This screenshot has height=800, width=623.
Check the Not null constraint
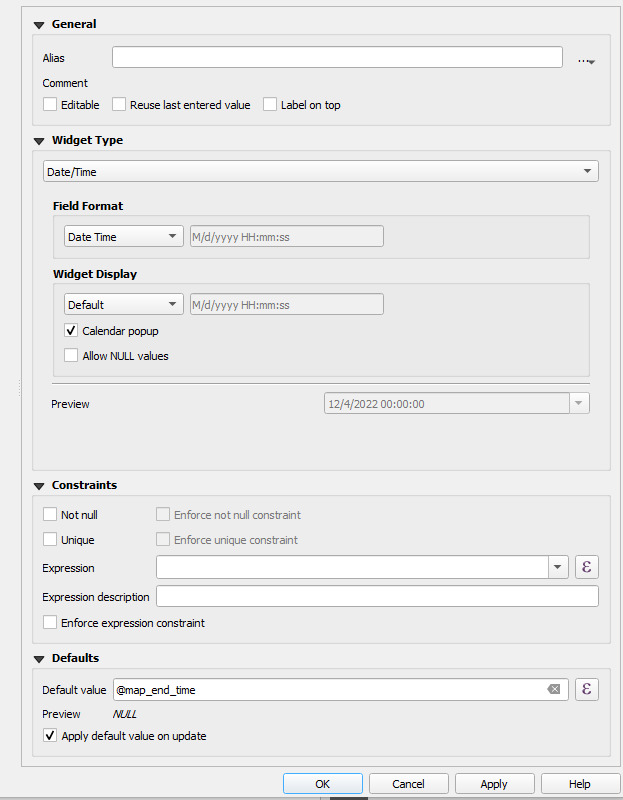[49, 514]
